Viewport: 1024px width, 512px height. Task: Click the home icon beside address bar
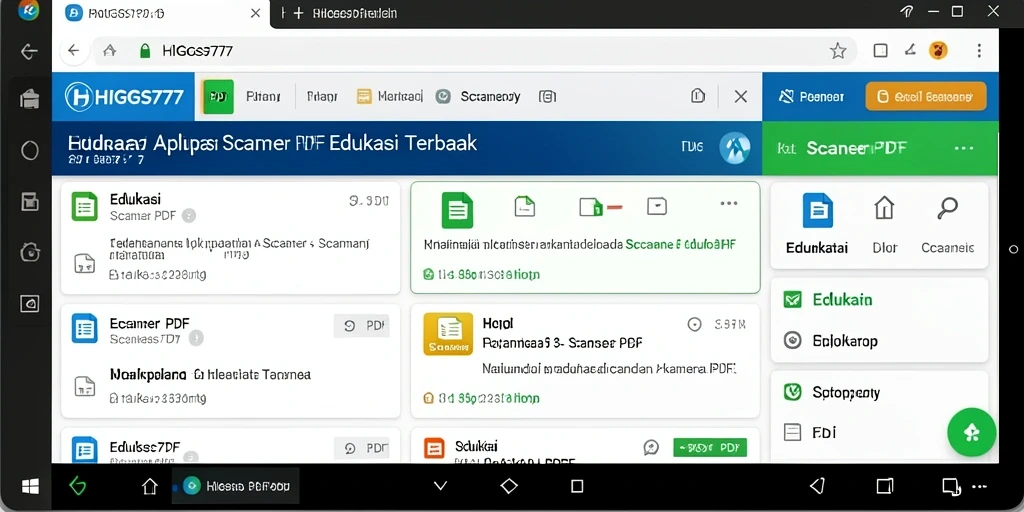[110, 50]
